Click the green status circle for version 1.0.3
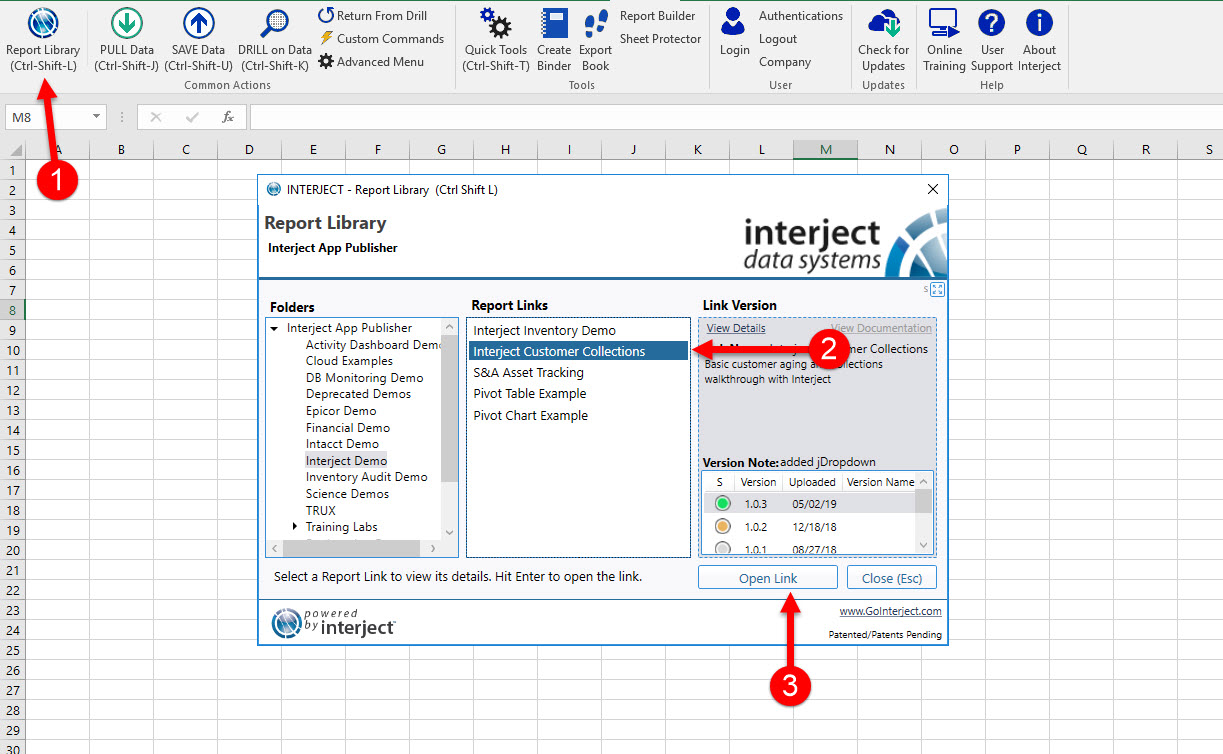 coord(722,504)
